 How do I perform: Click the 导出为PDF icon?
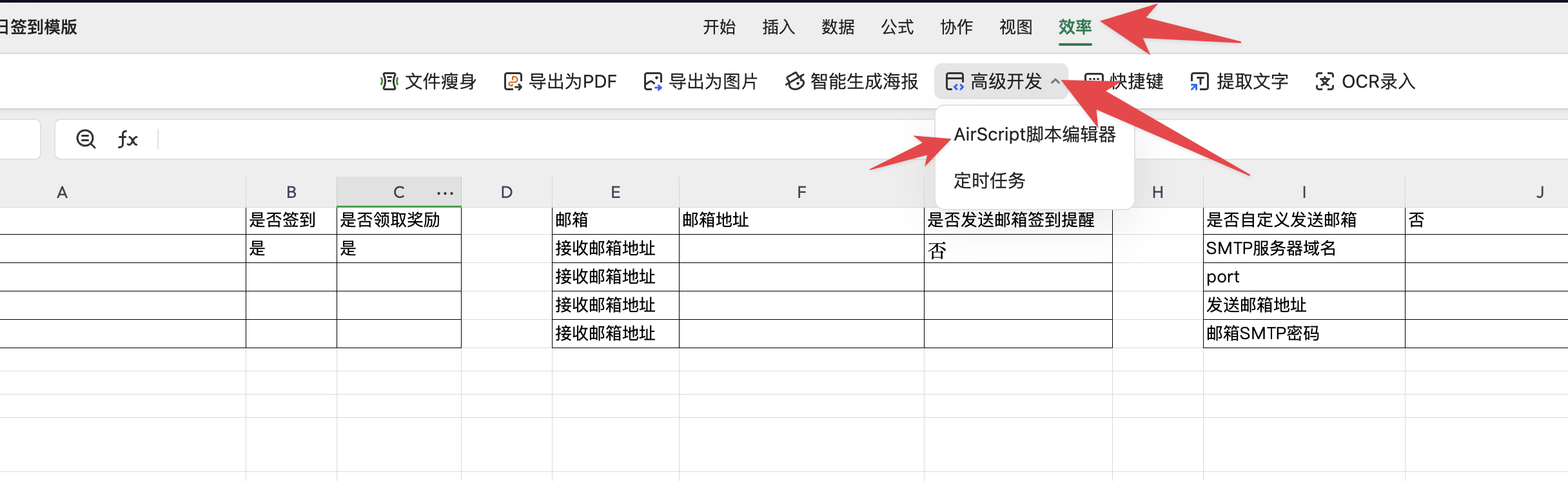pyautogui.click(x=513, y=82)
